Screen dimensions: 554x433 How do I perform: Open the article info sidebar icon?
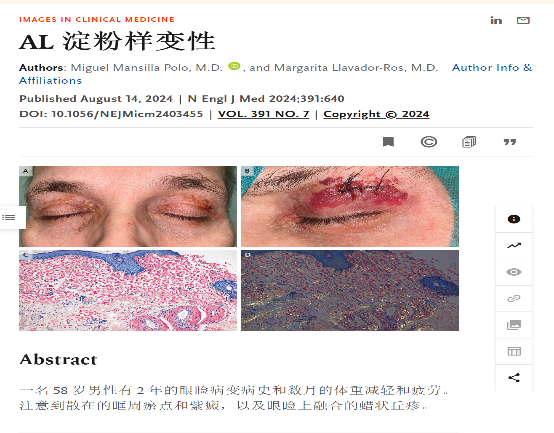(x=514, y=219)
